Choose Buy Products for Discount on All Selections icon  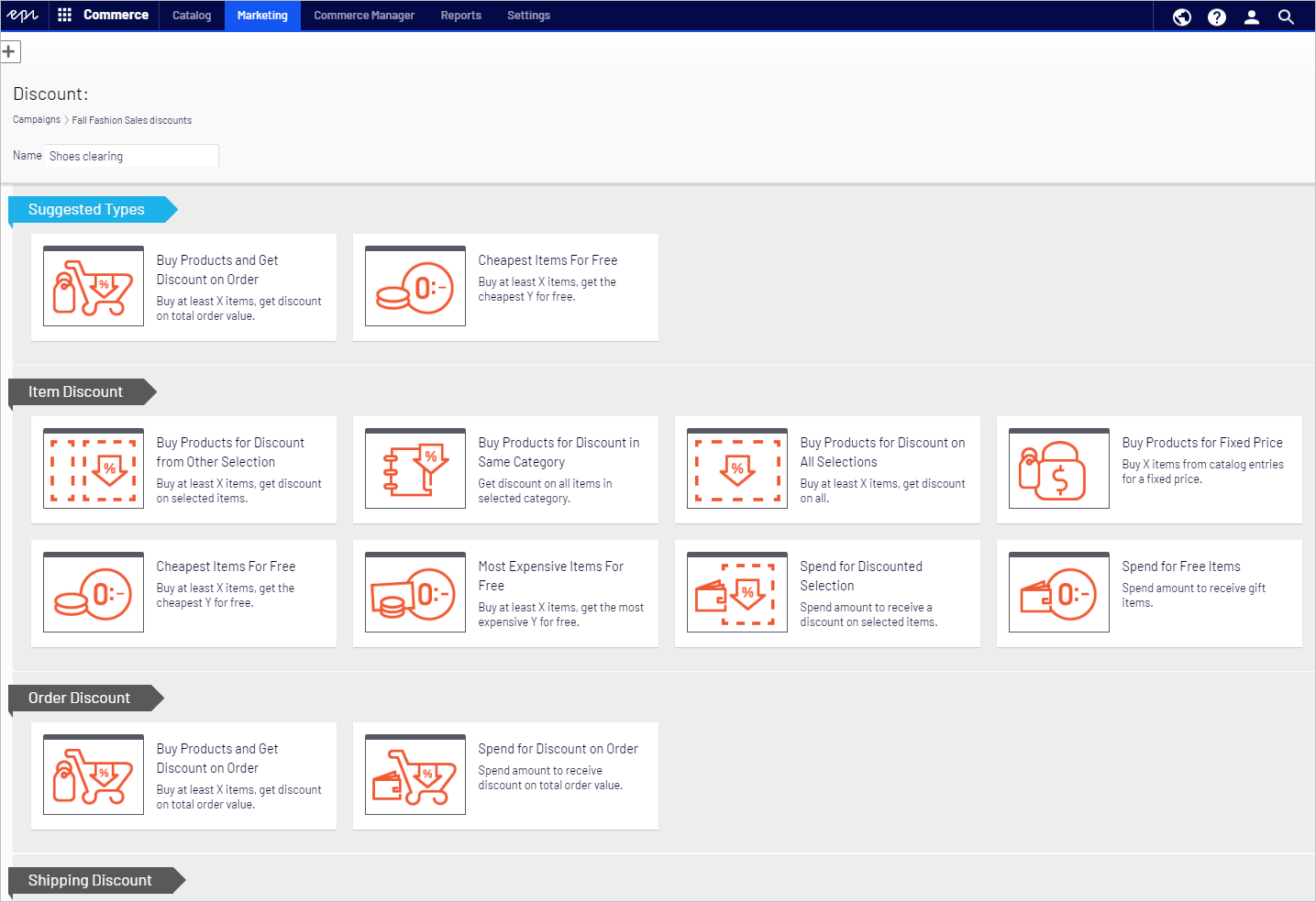click(x=737, y=468)
